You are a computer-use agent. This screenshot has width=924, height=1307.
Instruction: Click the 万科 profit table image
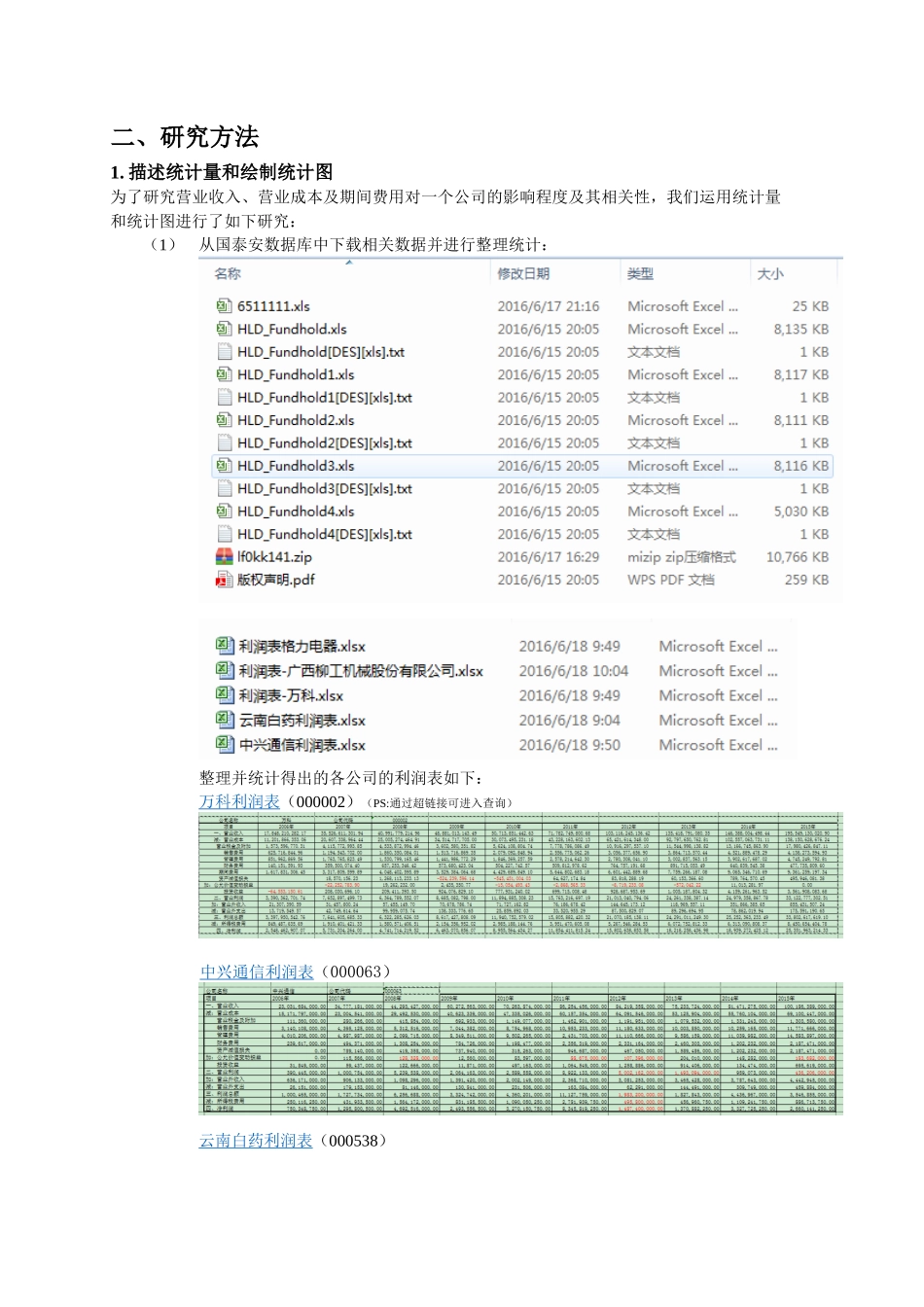pos(520,876)
